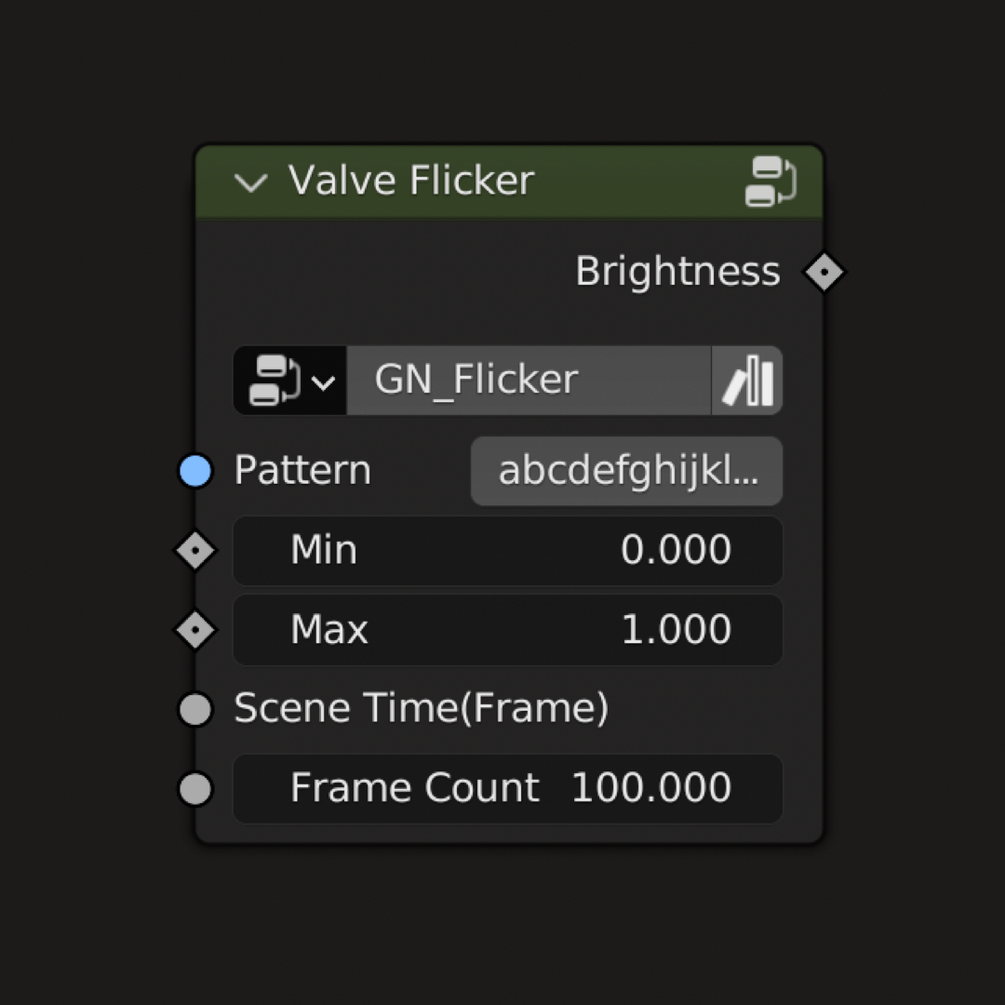The image size is (1005, 1005).
Task: Click node group icon in header
Action: pyautogui.click(x=770, y=182)
